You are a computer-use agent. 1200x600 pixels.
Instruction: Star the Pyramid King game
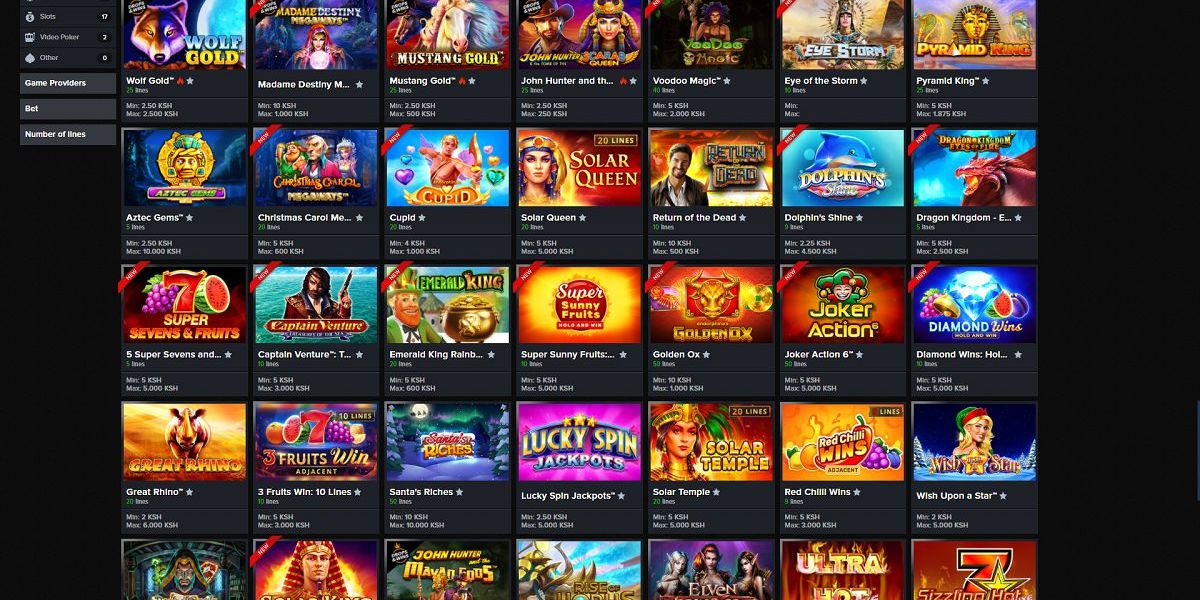[x=986, y=81]
